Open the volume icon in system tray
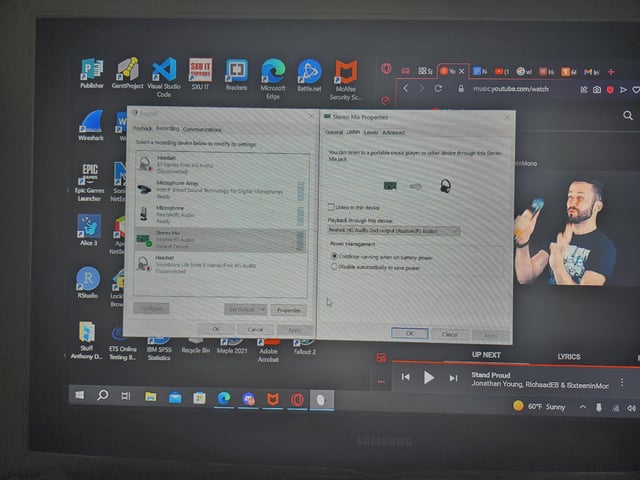 [x=631, y=408]
